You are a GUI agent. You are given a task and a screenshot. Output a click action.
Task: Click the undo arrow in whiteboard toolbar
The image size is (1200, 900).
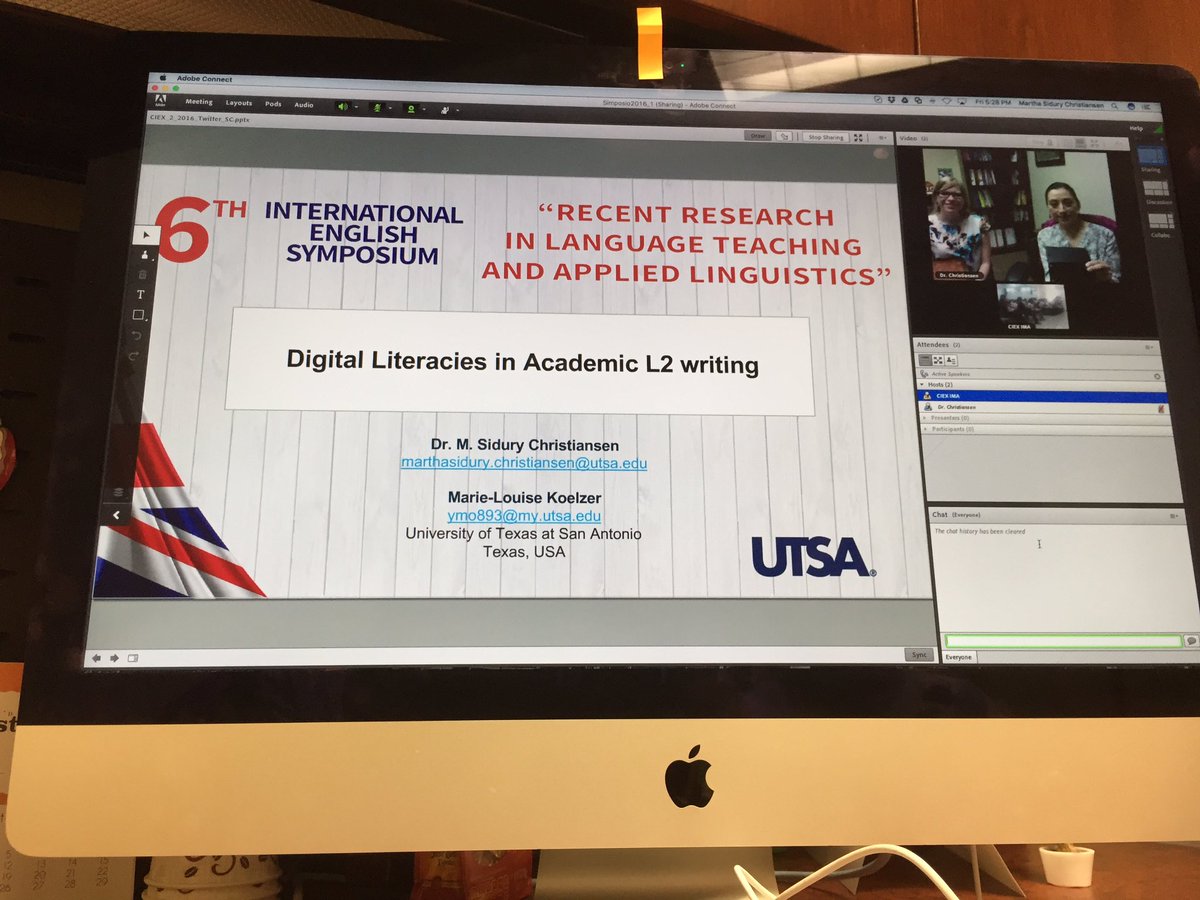(x=137, y=335)
